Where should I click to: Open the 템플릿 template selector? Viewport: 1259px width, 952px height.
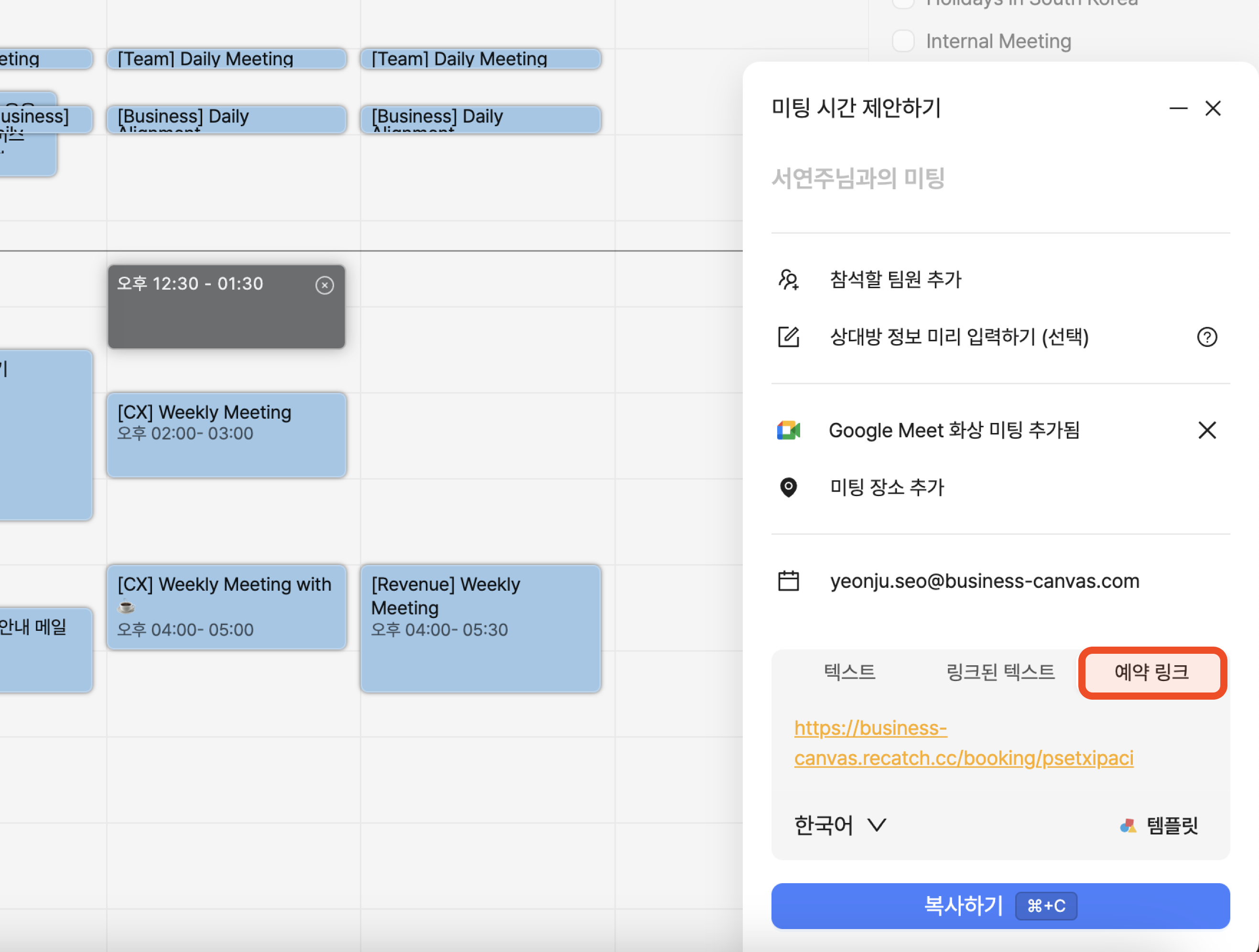click(x=1159, y=825)
